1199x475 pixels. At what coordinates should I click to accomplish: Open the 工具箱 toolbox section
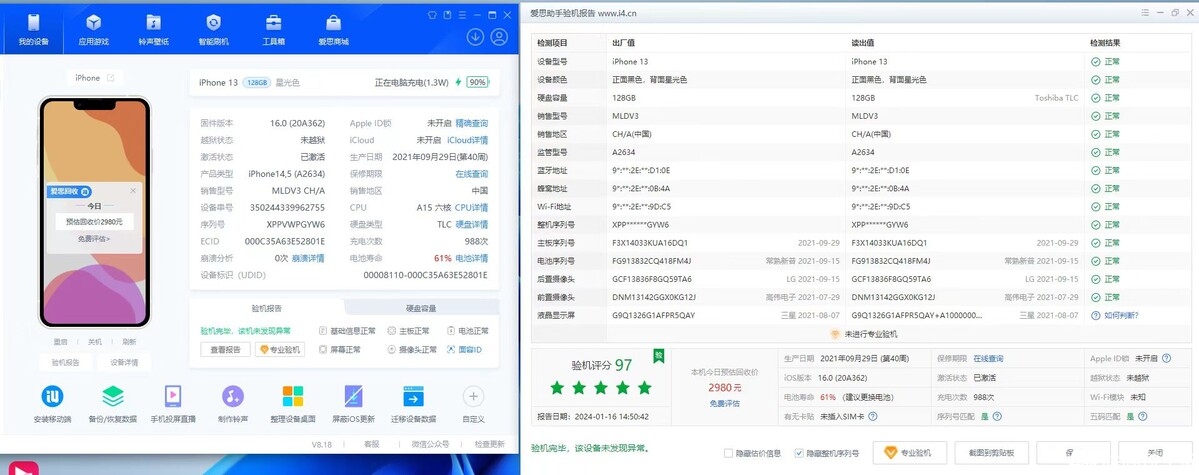pyautogui.click(x=274, y=30)
